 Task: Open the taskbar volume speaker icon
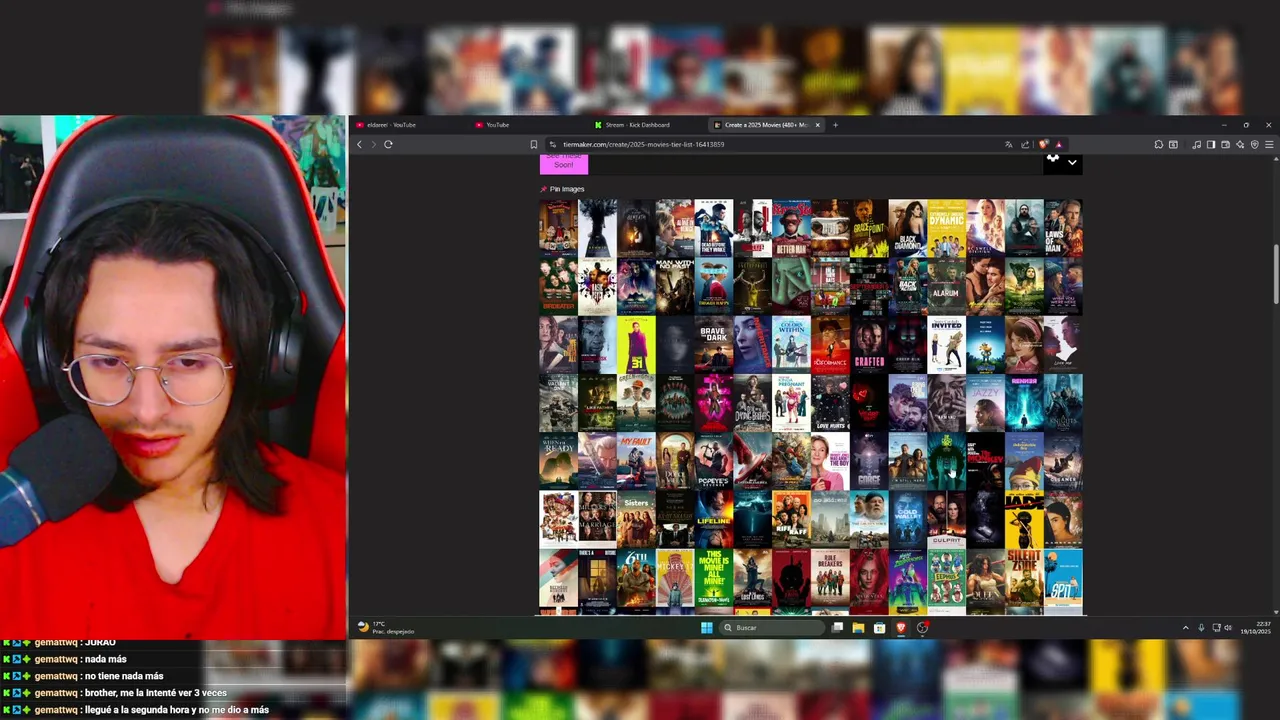(x=1228, y=628)
